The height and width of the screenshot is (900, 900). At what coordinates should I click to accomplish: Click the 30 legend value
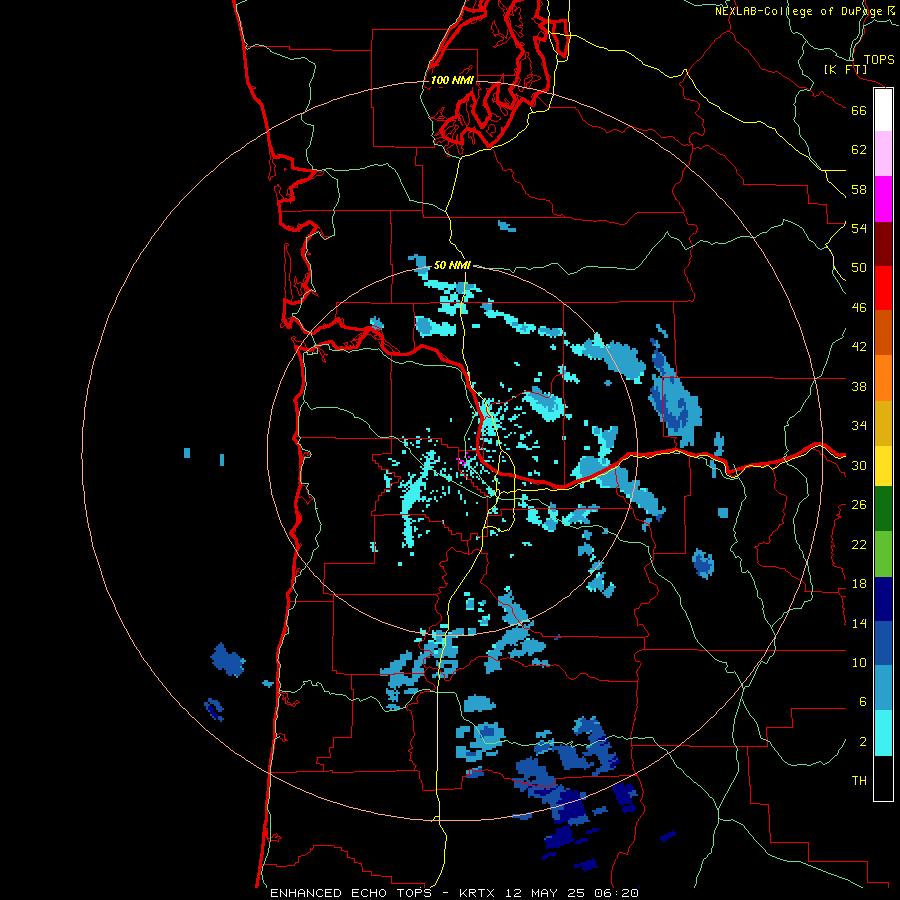[859, 465]
